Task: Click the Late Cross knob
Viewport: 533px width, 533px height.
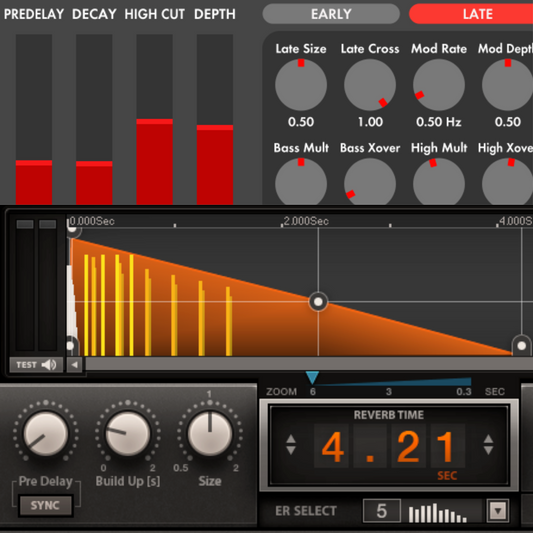Action: (370, 85)
